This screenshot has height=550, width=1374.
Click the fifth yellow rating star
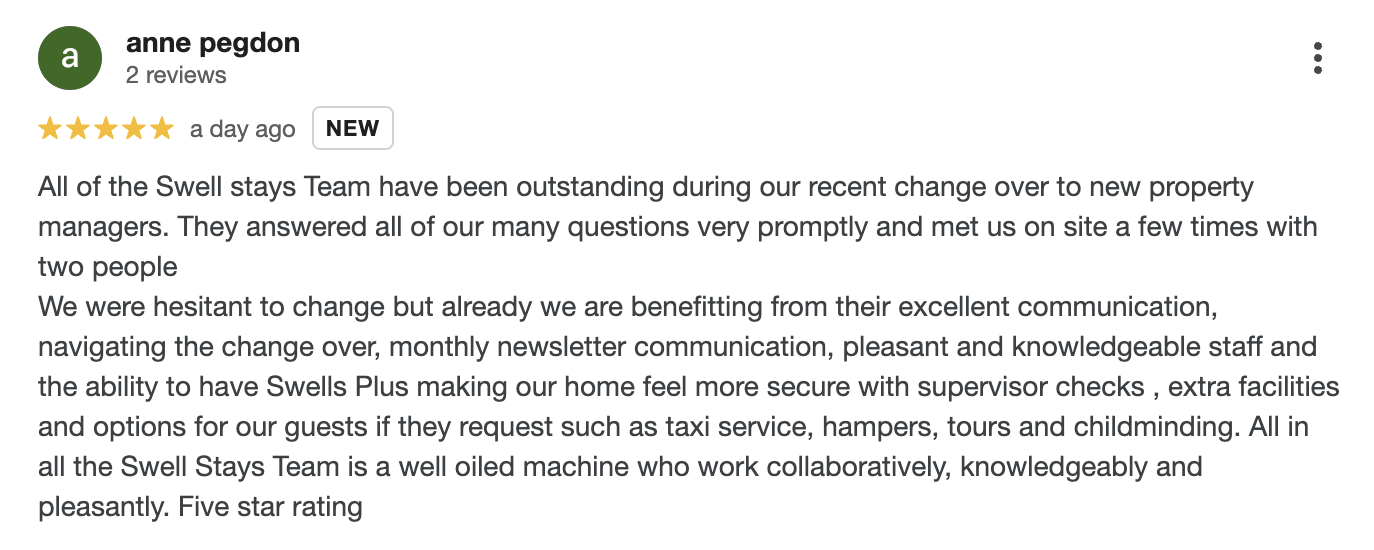pos(161,129)
